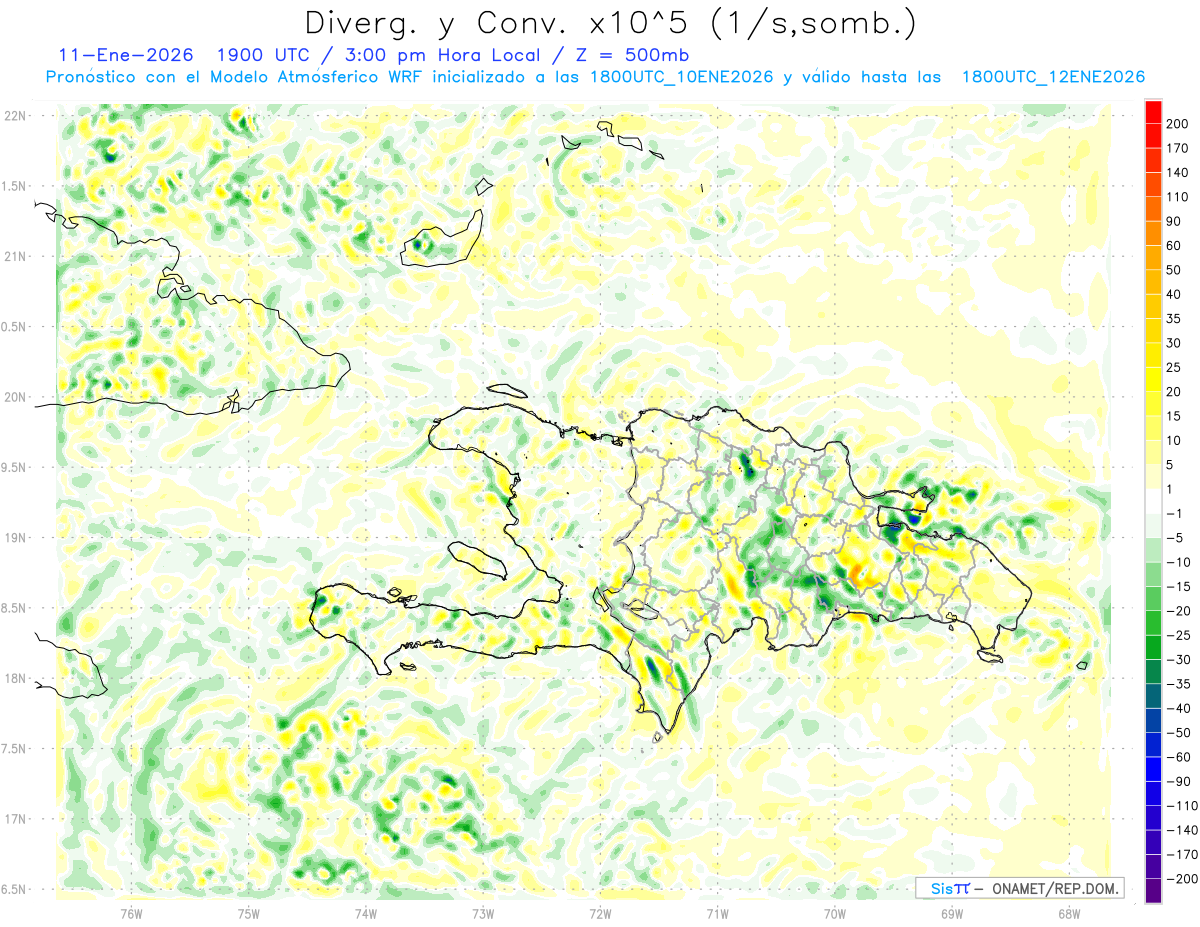Click the '73W' longitude label

coord(483,912)
